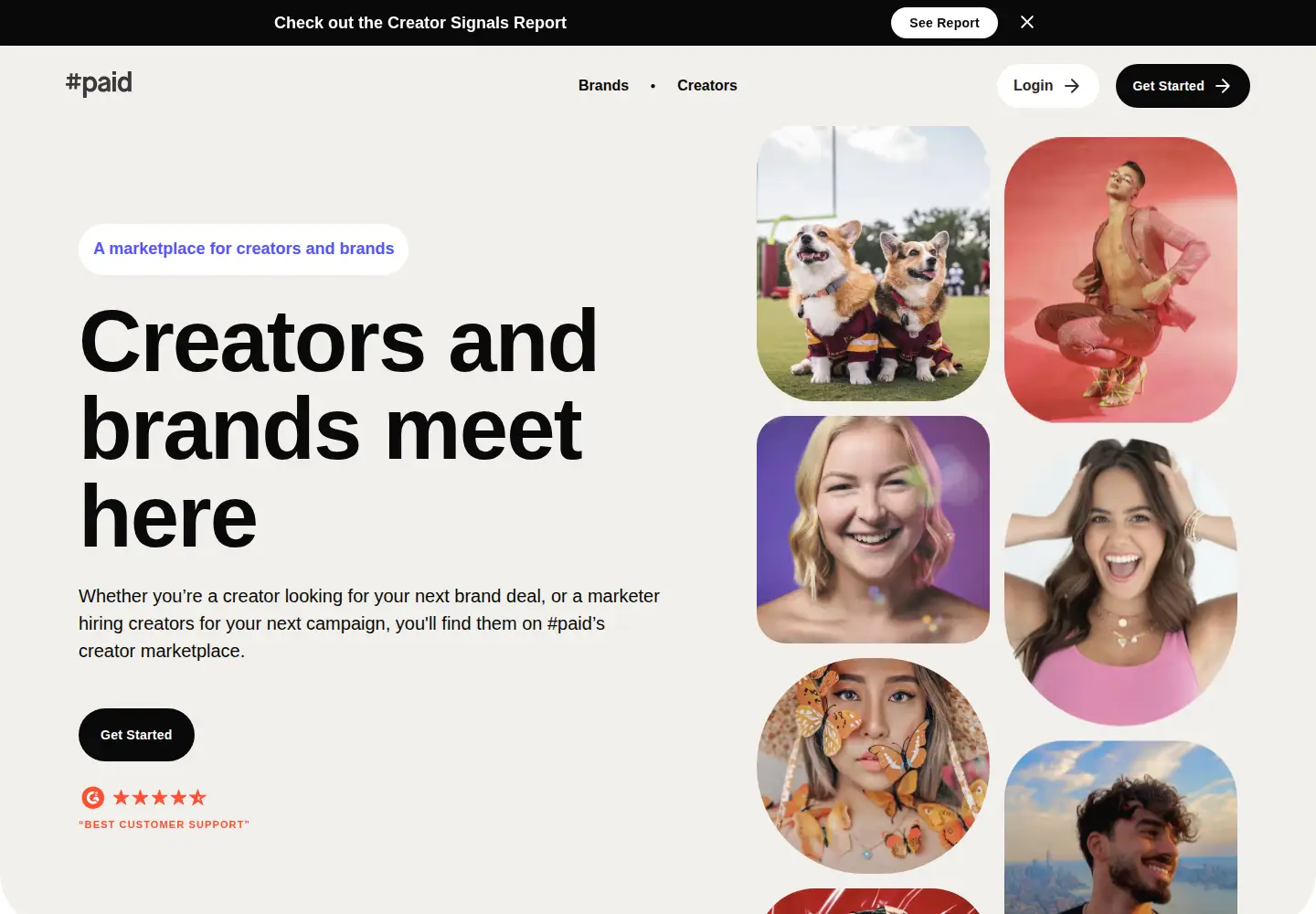Click the See Report button

tap(944, 23)
